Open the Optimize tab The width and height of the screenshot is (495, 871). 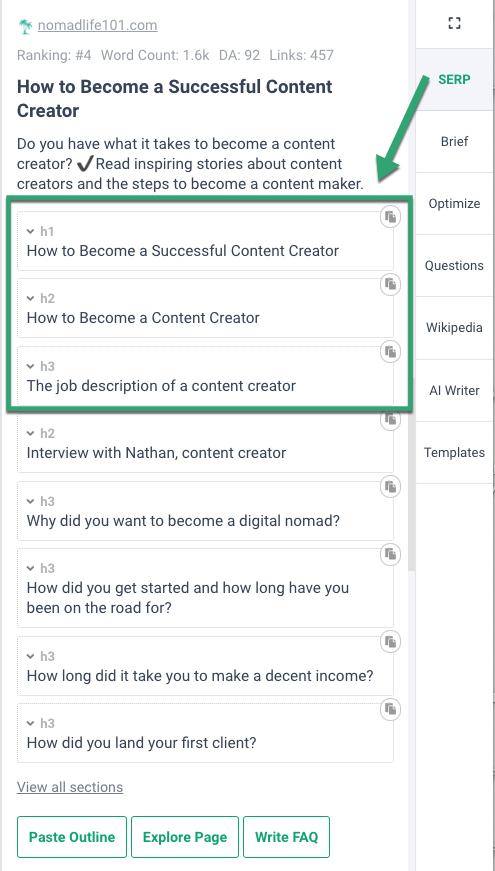[454, 204]
